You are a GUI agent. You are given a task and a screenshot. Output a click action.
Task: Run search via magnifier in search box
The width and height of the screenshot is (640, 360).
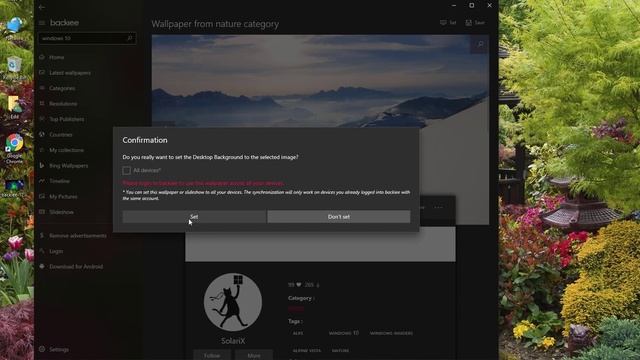point(130,38)
